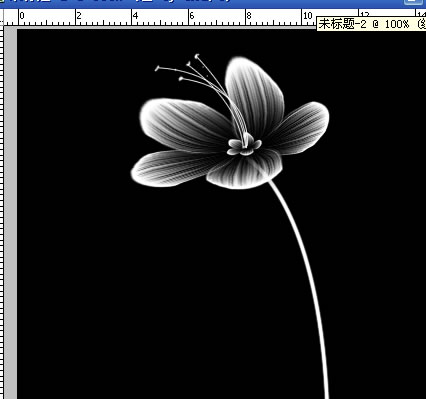Click the leftmost stamen tip
Image resolution: width=426 pixels, height=399 pixels.
157,68
